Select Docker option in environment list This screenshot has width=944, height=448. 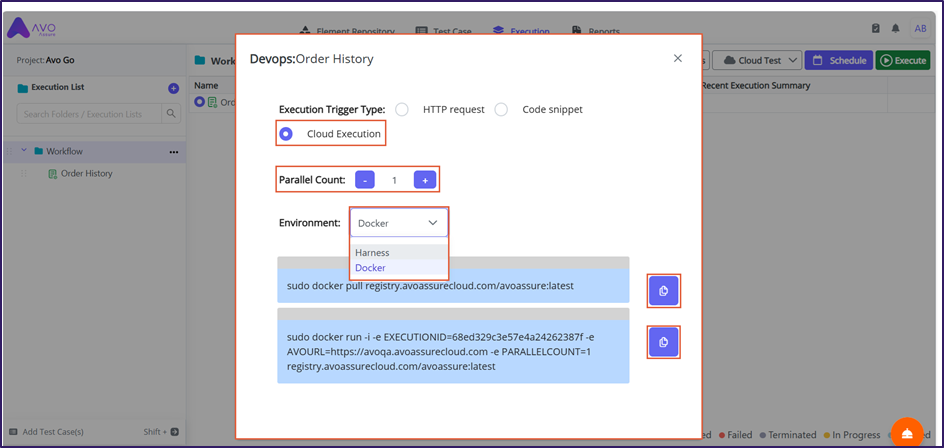370,268
